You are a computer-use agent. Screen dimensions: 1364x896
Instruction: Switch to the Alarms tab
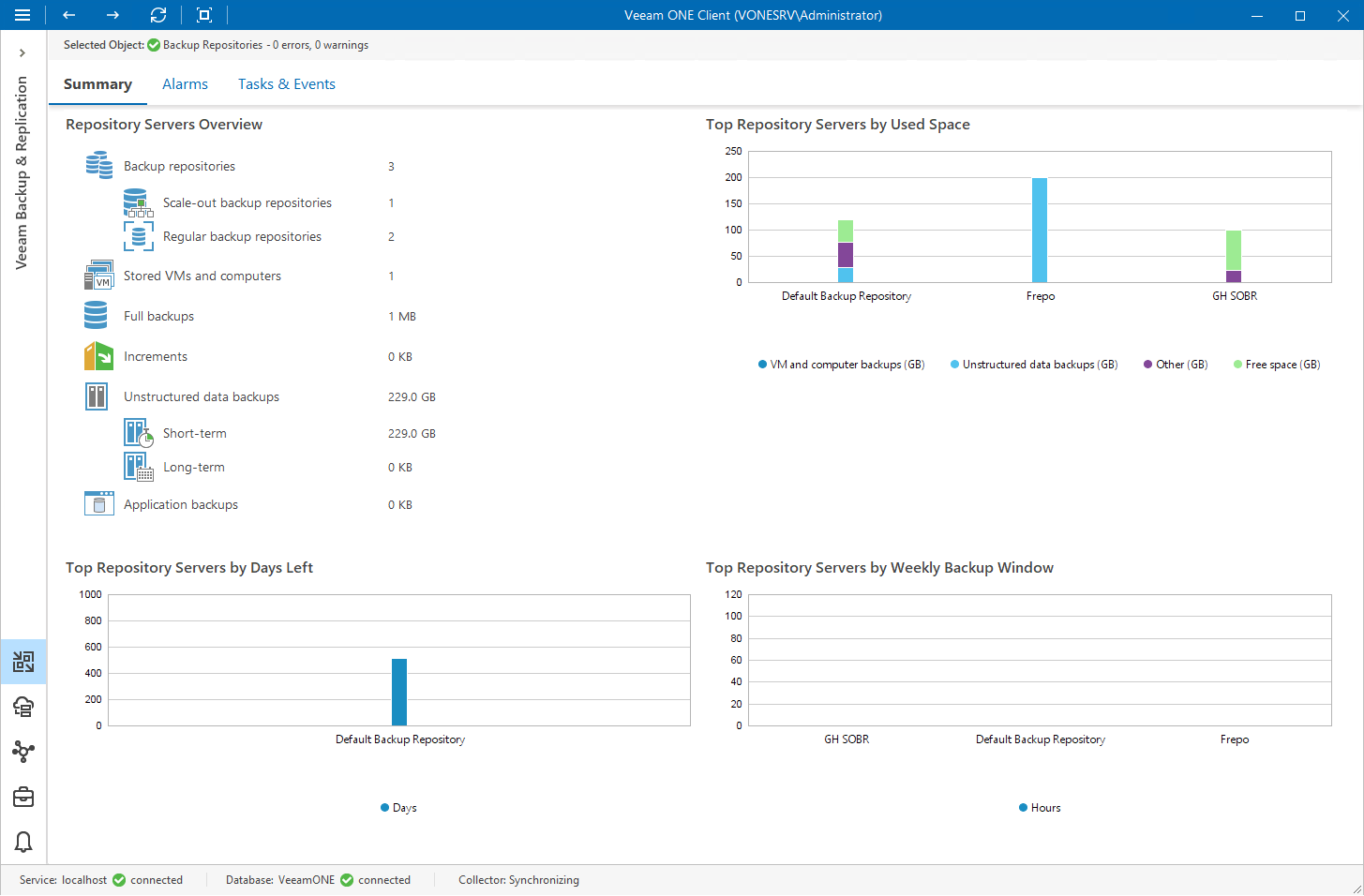[185, 83]
